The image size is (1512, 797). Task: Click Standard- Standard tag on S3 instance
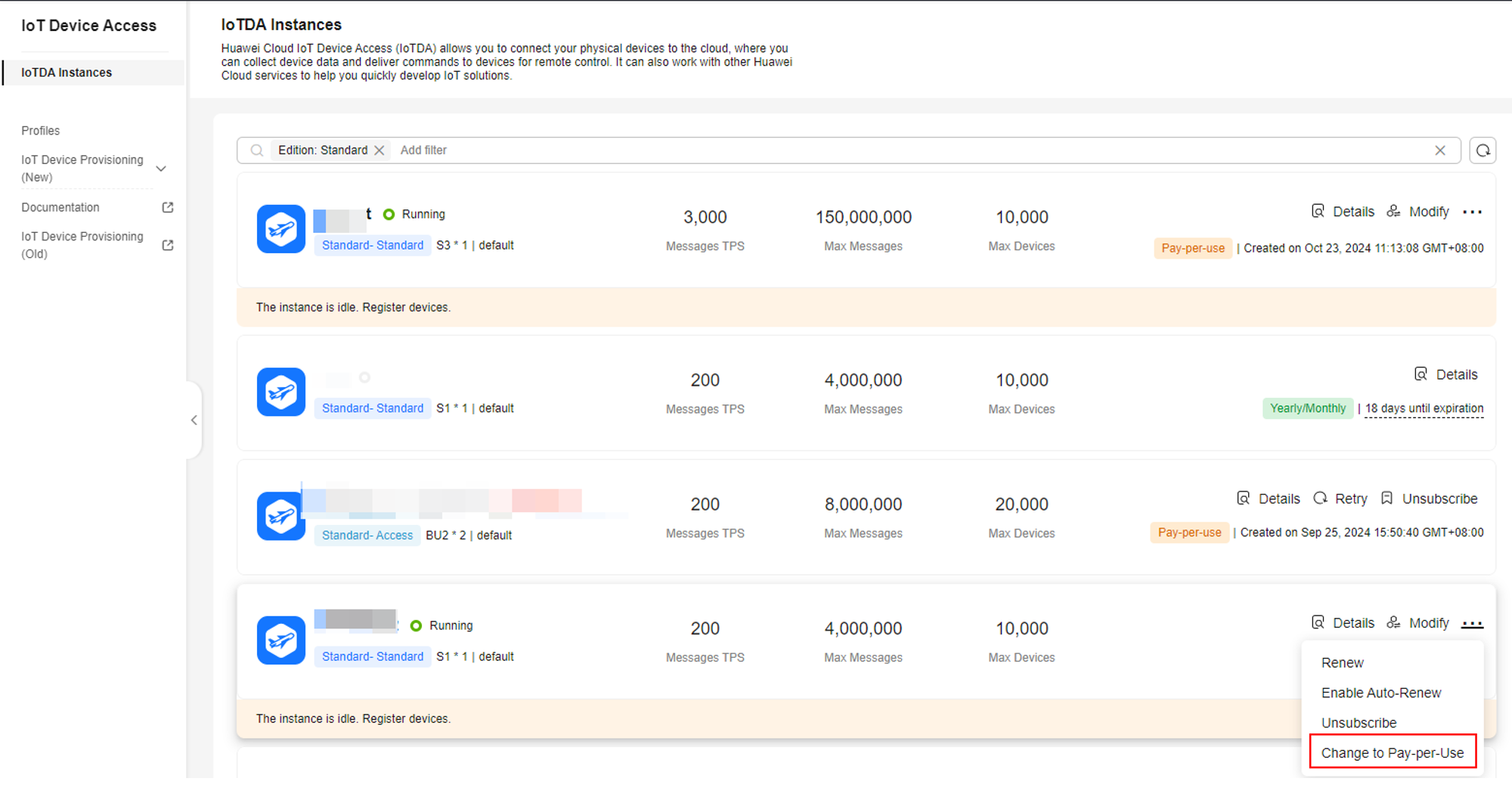(x=373, y=245)
